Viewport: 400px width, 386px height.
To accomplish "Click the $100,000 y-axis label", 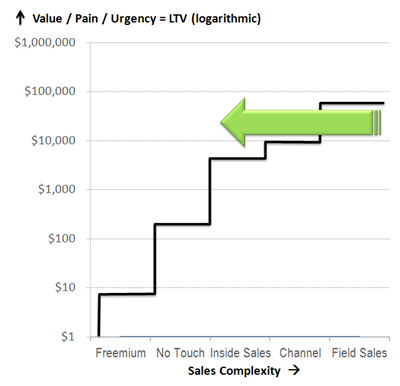I will pyautogui.click(x=50, y=91).
